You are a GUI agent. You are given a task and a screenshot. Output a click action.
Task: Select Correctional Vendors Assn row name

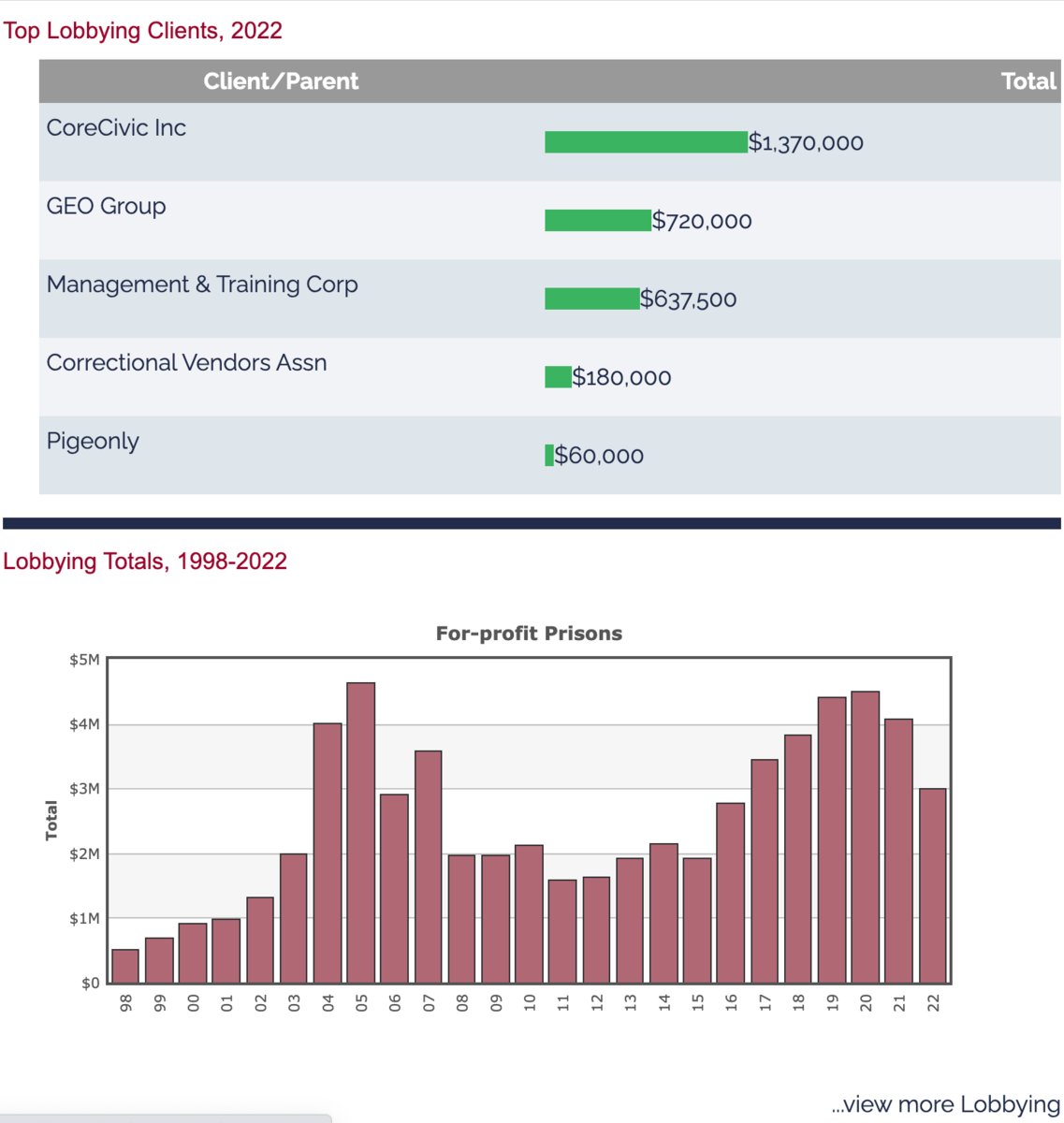pos(186,363)
